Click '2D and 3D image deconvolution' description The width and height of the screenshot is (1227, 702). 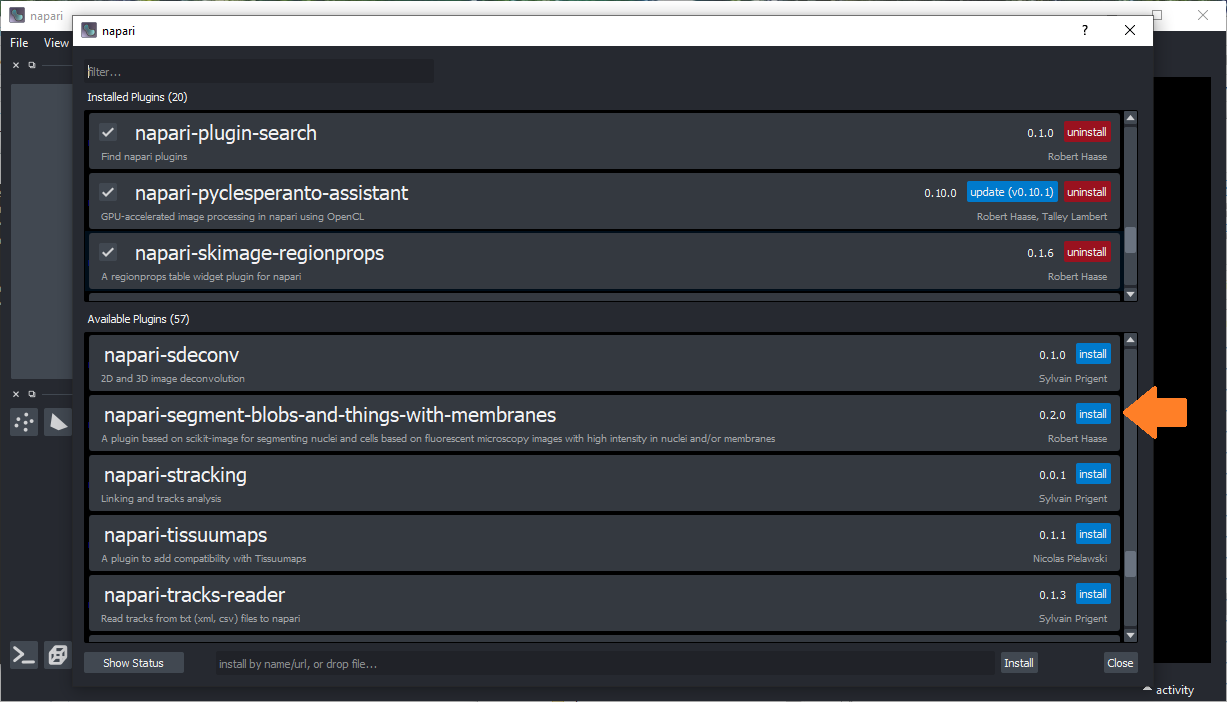pyautogui.click(x=173, y=379)
